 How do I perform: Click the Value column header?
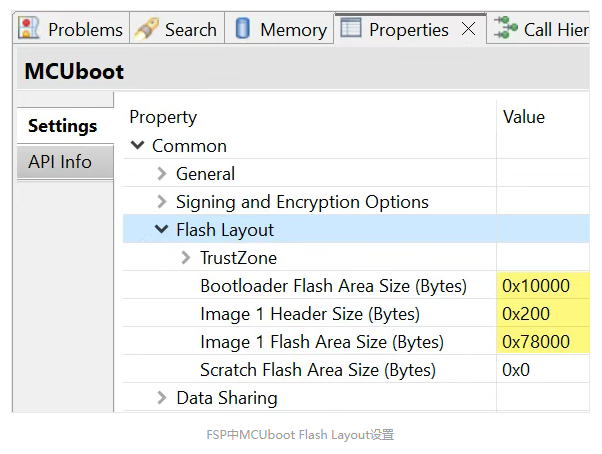[524, 117]
